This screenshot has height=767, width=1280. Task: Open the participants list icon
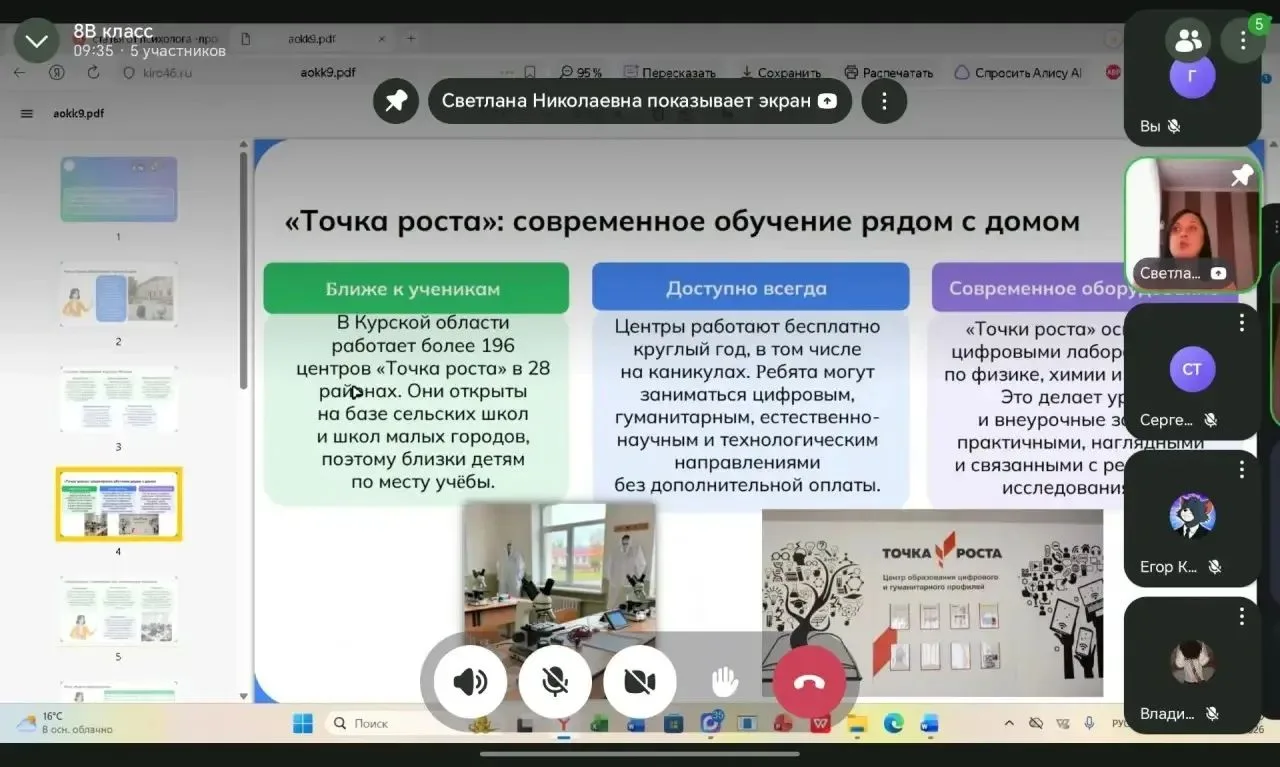[x=1188, y=40]
